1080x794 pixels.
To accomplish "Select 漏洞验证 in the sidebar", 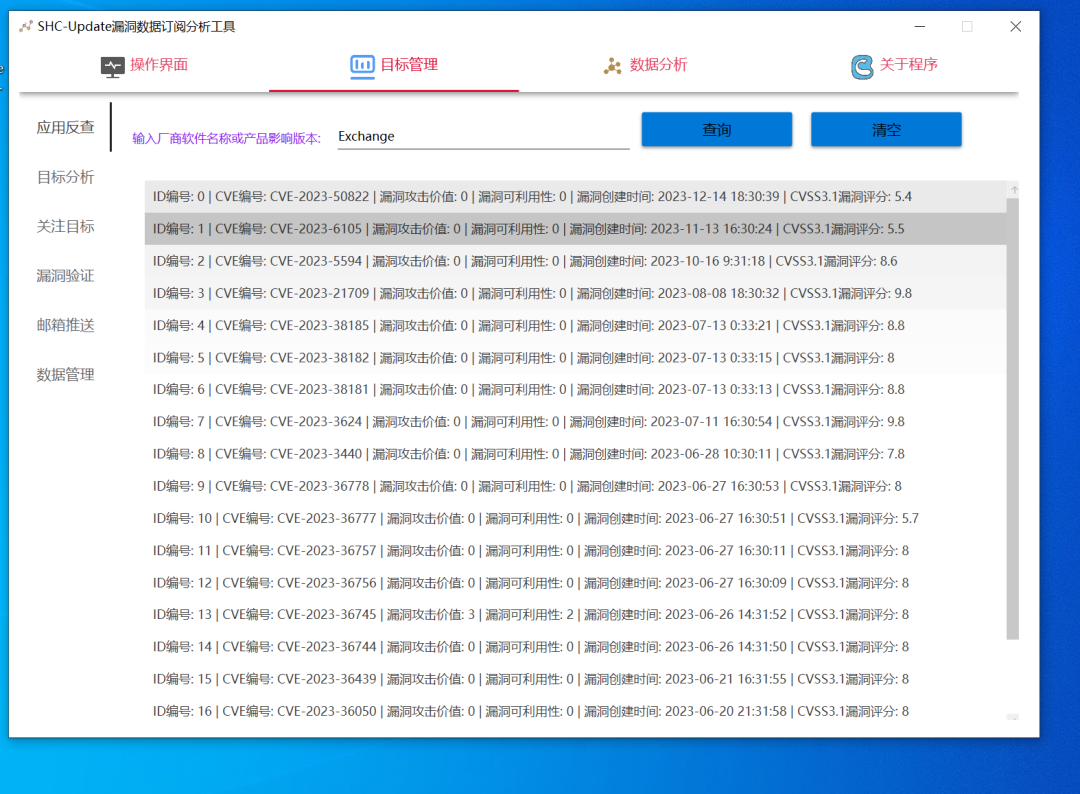I will [x=65, y=276].
